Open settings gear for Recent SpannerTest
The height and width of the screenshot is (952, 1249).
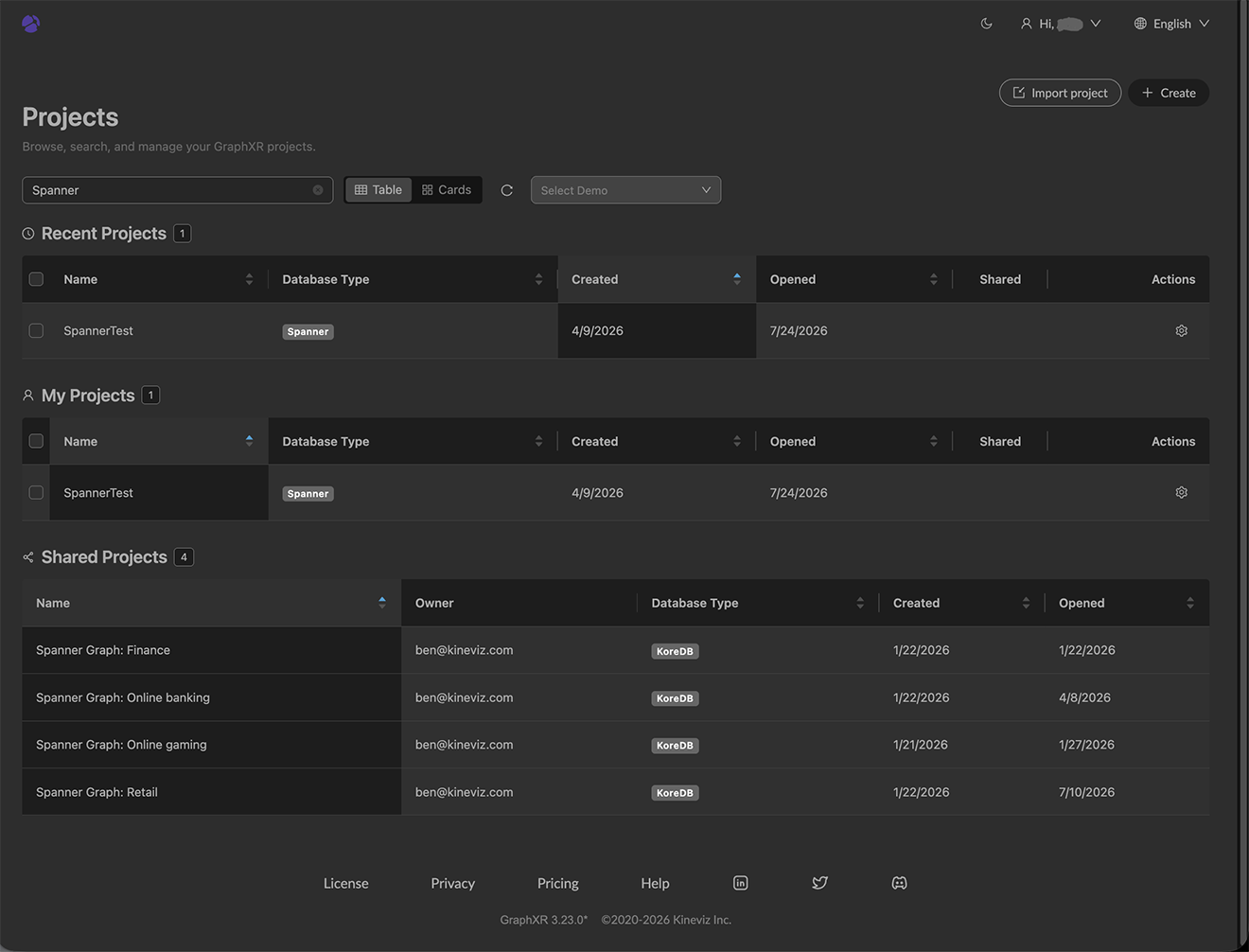1181,331
